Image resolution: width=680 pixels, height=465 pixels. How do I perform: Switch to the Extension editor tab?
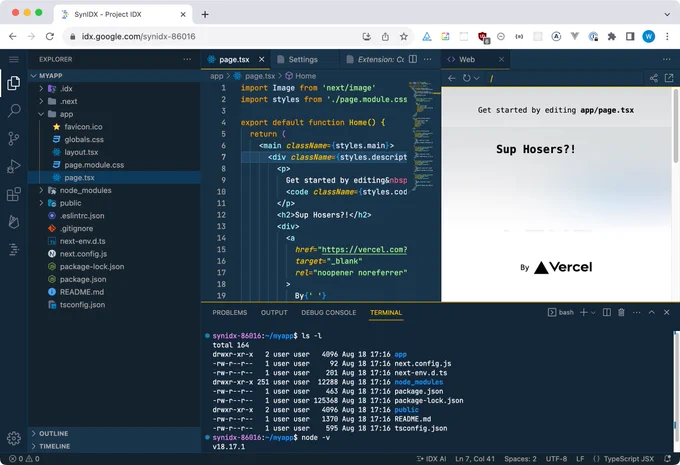click(x=376, y=59)
